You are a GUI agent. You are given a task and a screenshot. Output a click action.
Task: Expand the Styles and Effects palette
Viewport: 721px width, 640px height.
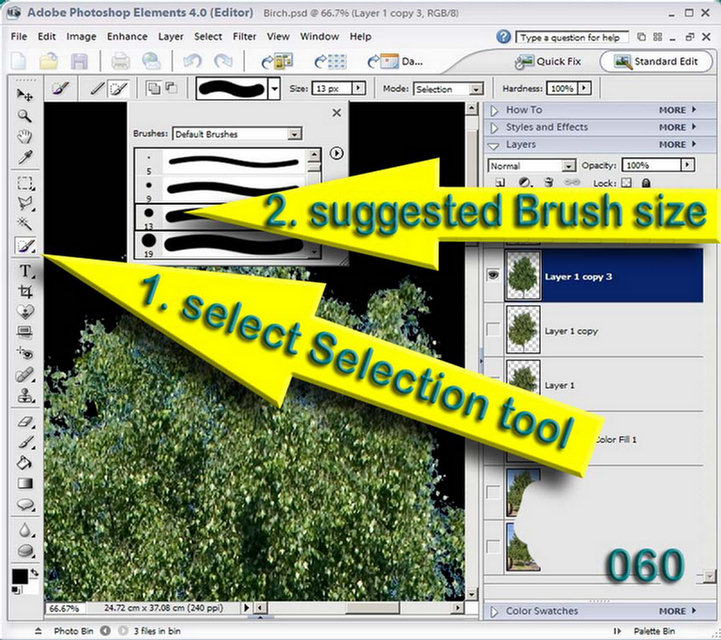495,127
